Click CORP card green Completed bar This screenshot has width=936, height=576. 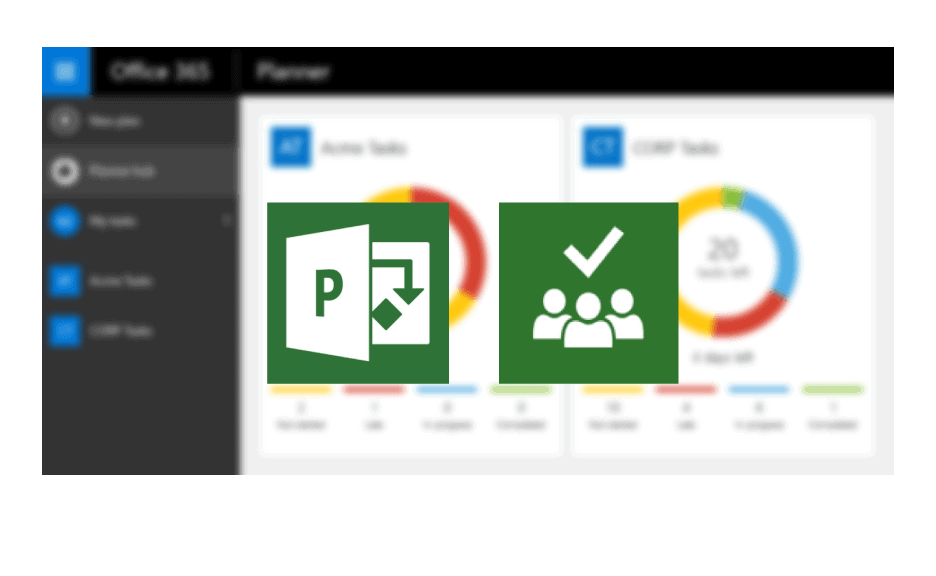[833, 390]
